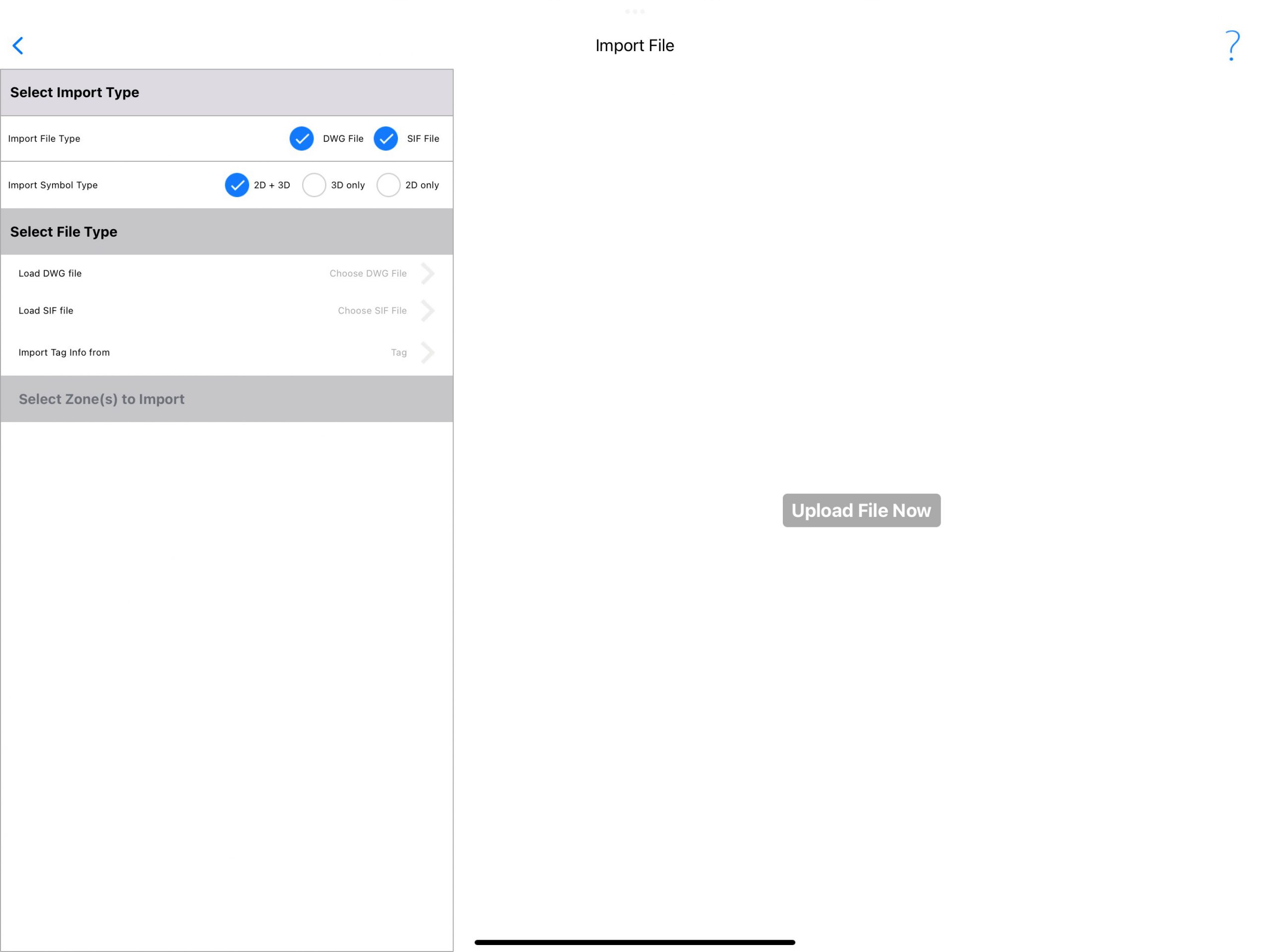The image size is (1270, 952).
Task: Tap the Choose DWG File placeholder text
Action: pos(368,273)
